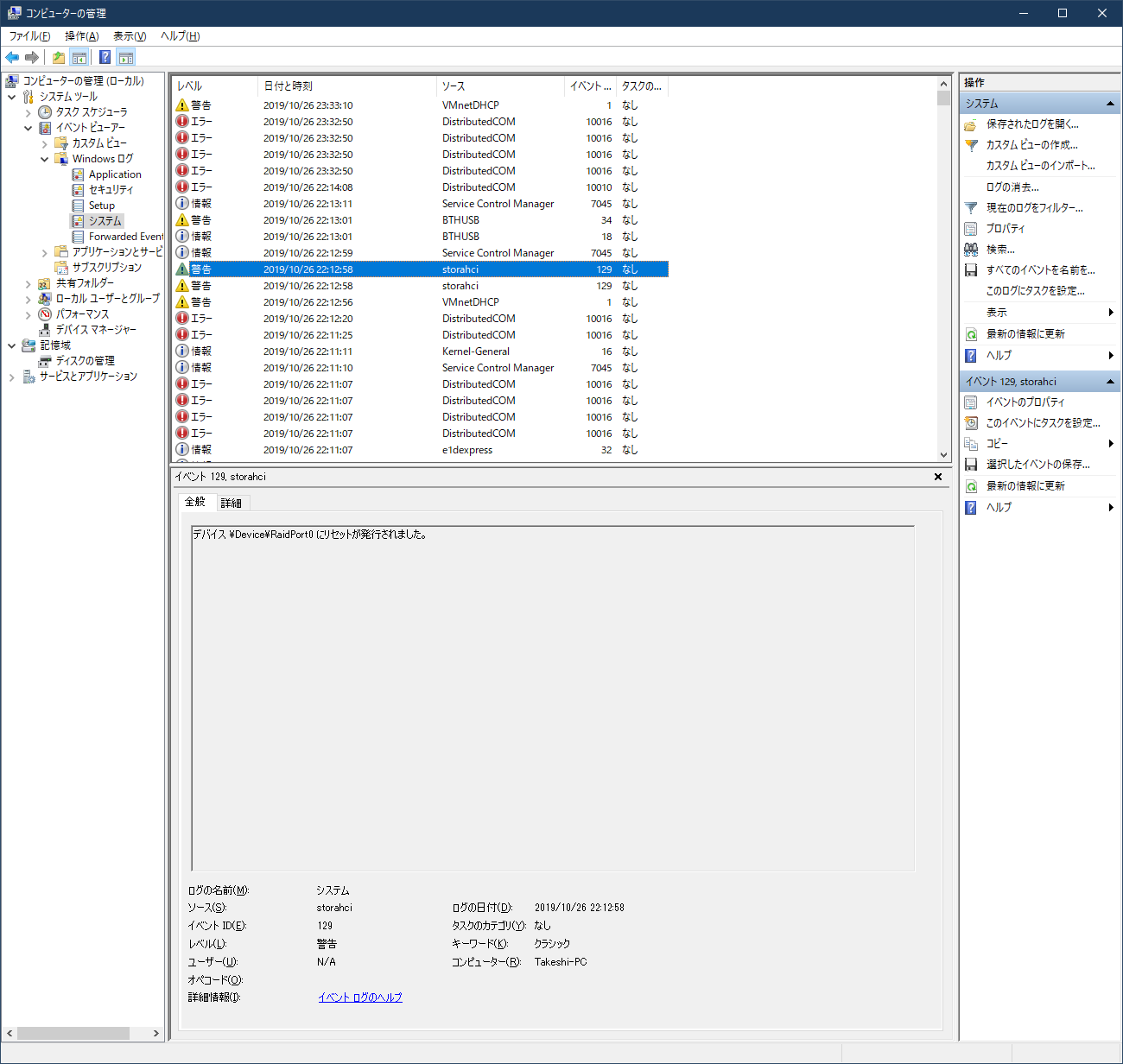Click the 現在のログをフィルター funnel icon
The height and width of the screenshot is (1064, 1123).
971,208
